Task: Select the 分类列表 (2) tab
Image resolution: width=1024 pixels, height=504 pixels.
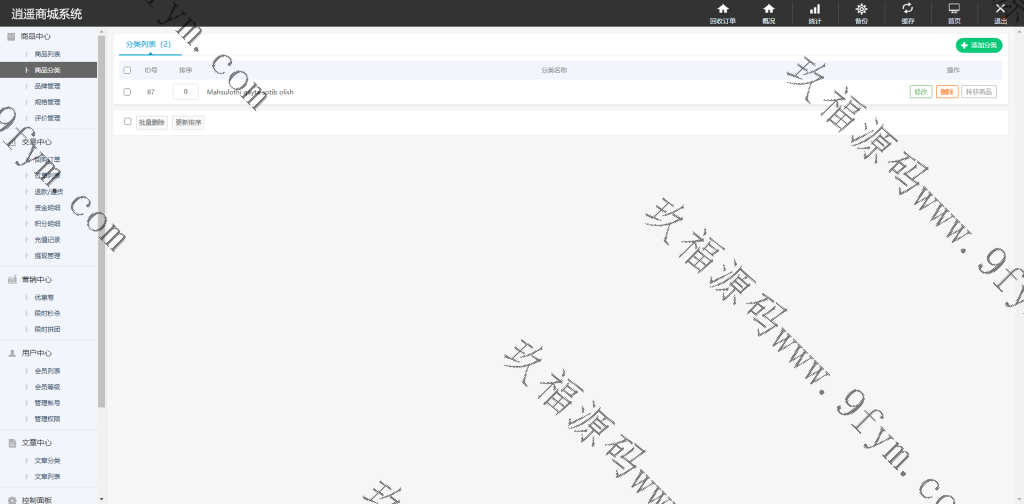Action: tap(148, 45)
